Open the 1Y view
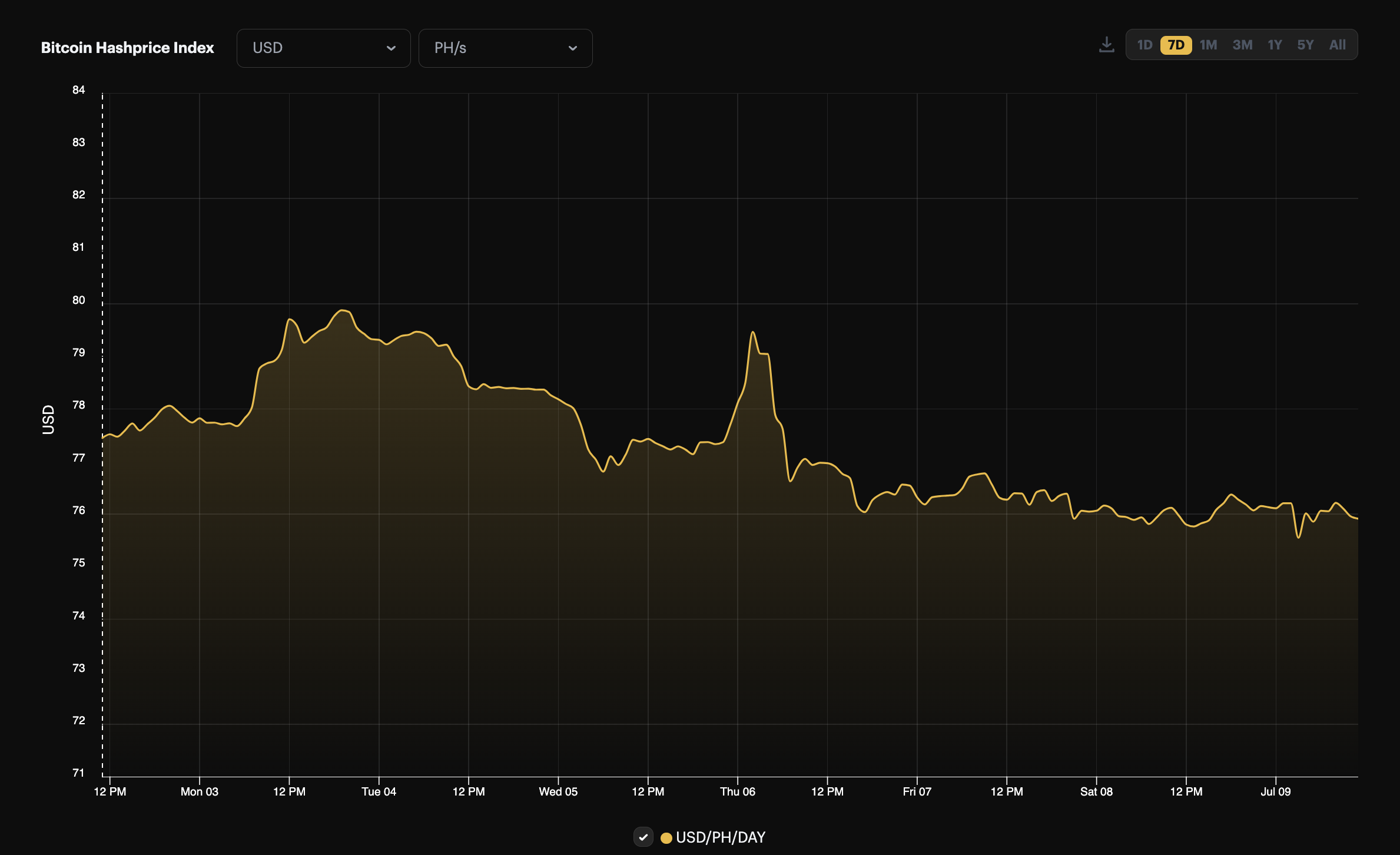 pos(1275,44)
